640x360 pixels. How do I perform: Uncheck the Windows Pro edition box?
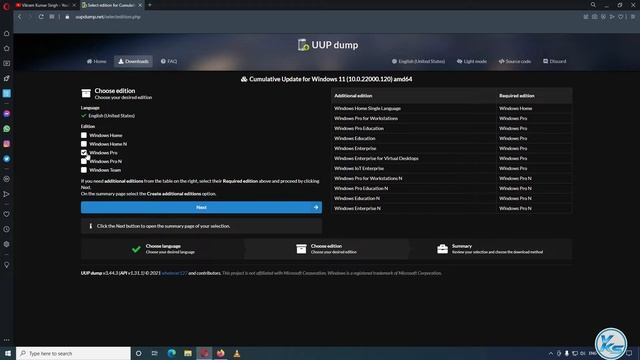point(84,152)
